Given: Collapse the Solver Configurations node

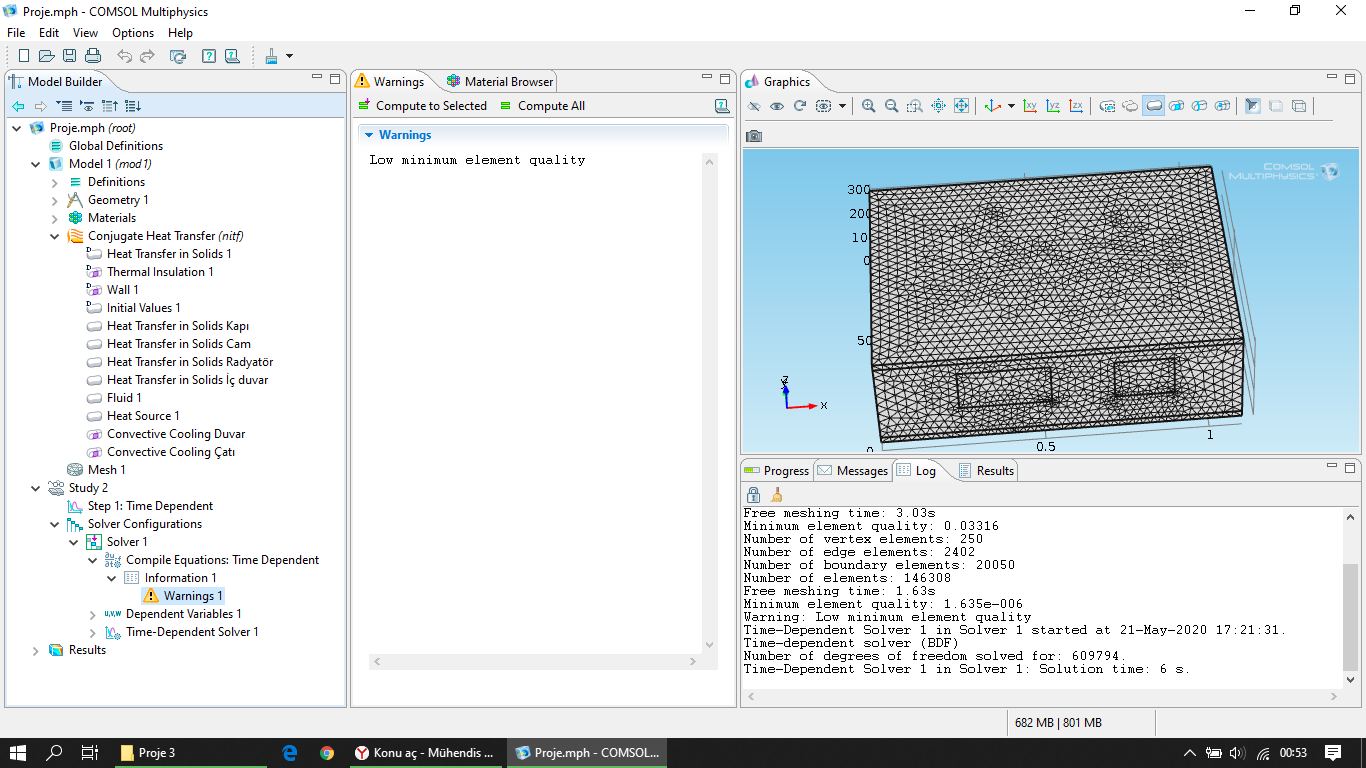Looking at the screenshot, I should click(x=55, y=524).
